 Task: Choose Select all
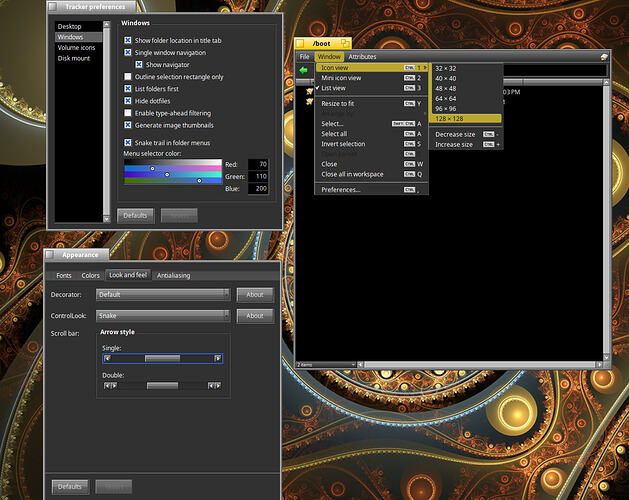[x=371, y=134]
